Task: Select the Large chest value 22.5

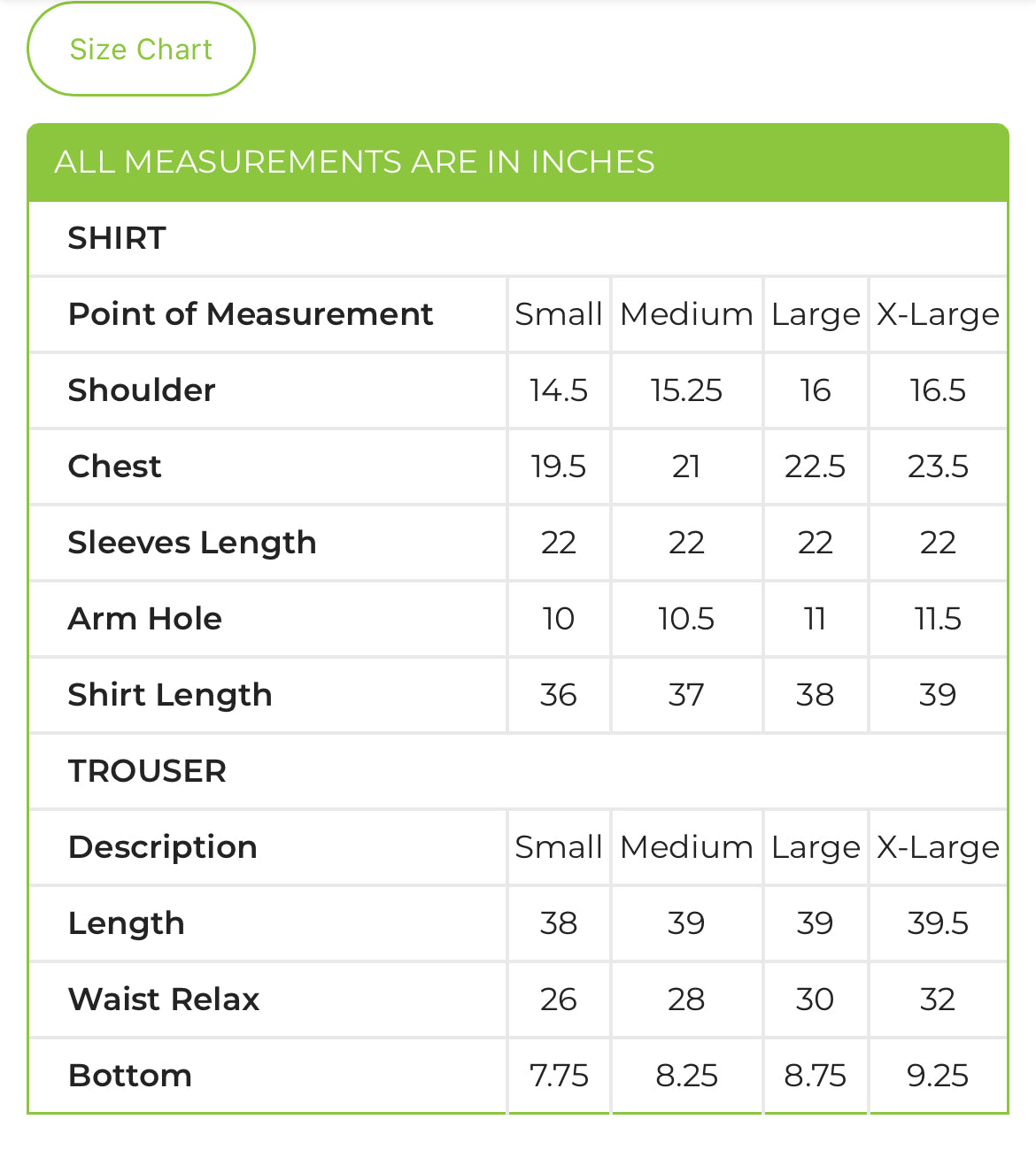Action: point(816,467)
